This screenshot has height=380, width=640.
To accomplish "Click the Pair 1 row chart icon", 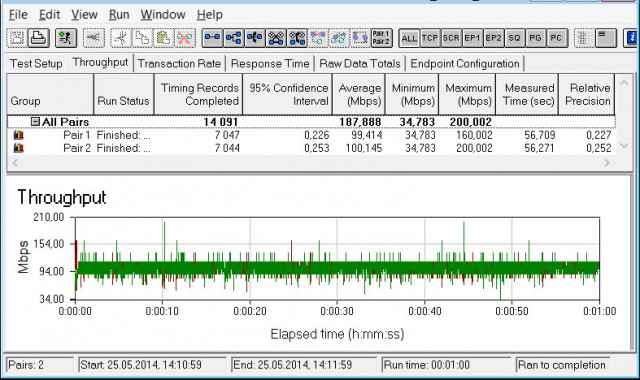I will click(19, 135).
